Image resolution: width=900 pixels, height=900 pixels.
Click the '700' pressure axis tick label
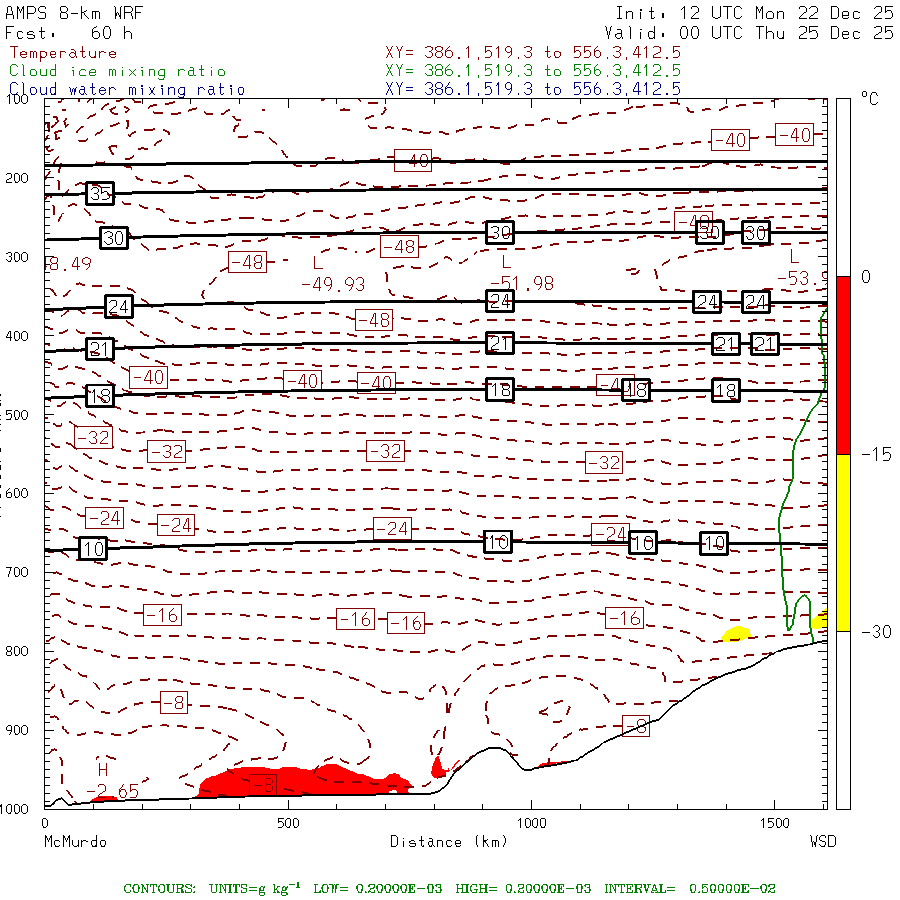tap(17, 572)
